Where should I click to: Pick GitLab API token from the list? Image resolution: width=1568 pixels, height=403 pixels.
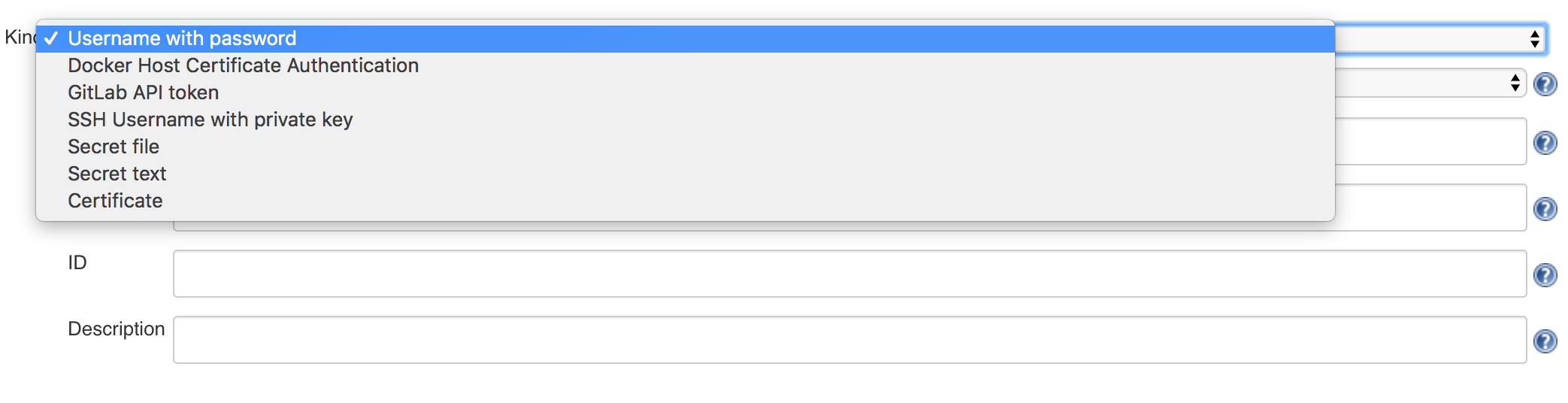click(144, 92)
